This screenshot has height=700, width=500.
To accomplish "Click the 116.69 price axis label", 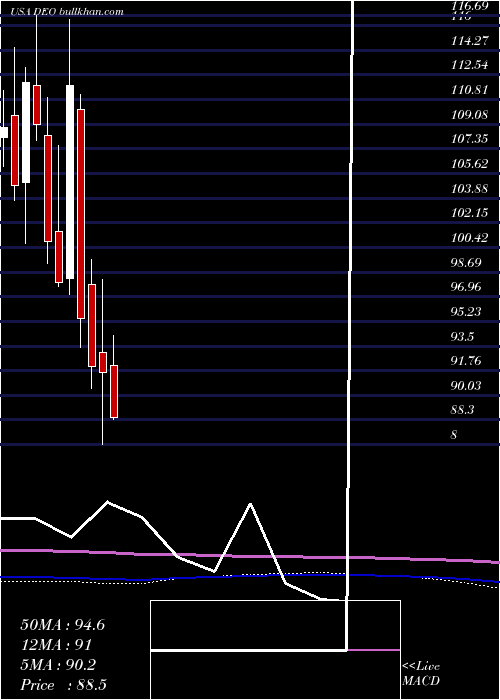I will pyautogui.click(x=468, y=6).
